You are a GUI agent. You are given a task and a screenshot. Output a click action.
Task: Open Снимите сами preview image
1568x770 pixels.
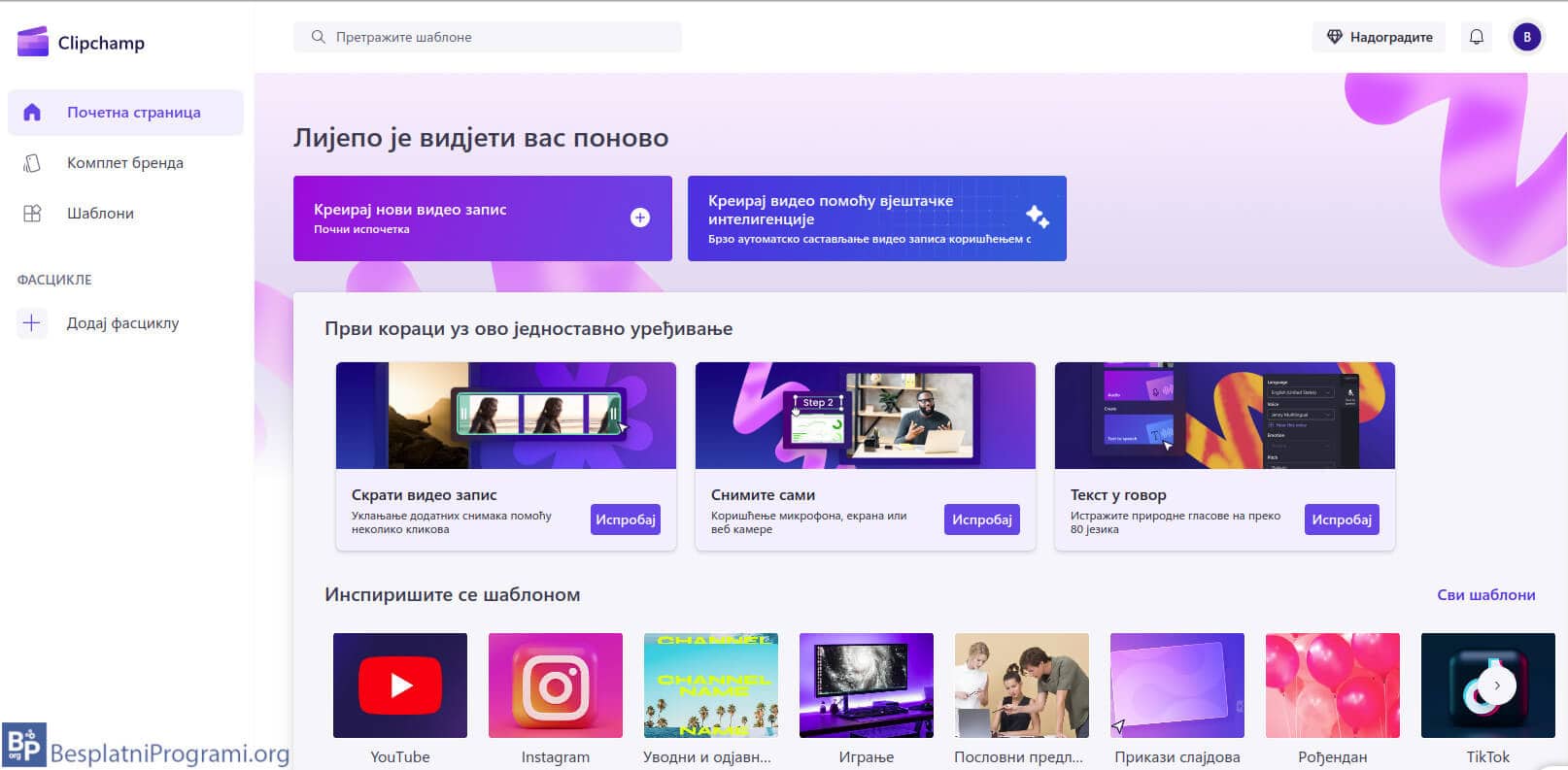pos(866,416)
